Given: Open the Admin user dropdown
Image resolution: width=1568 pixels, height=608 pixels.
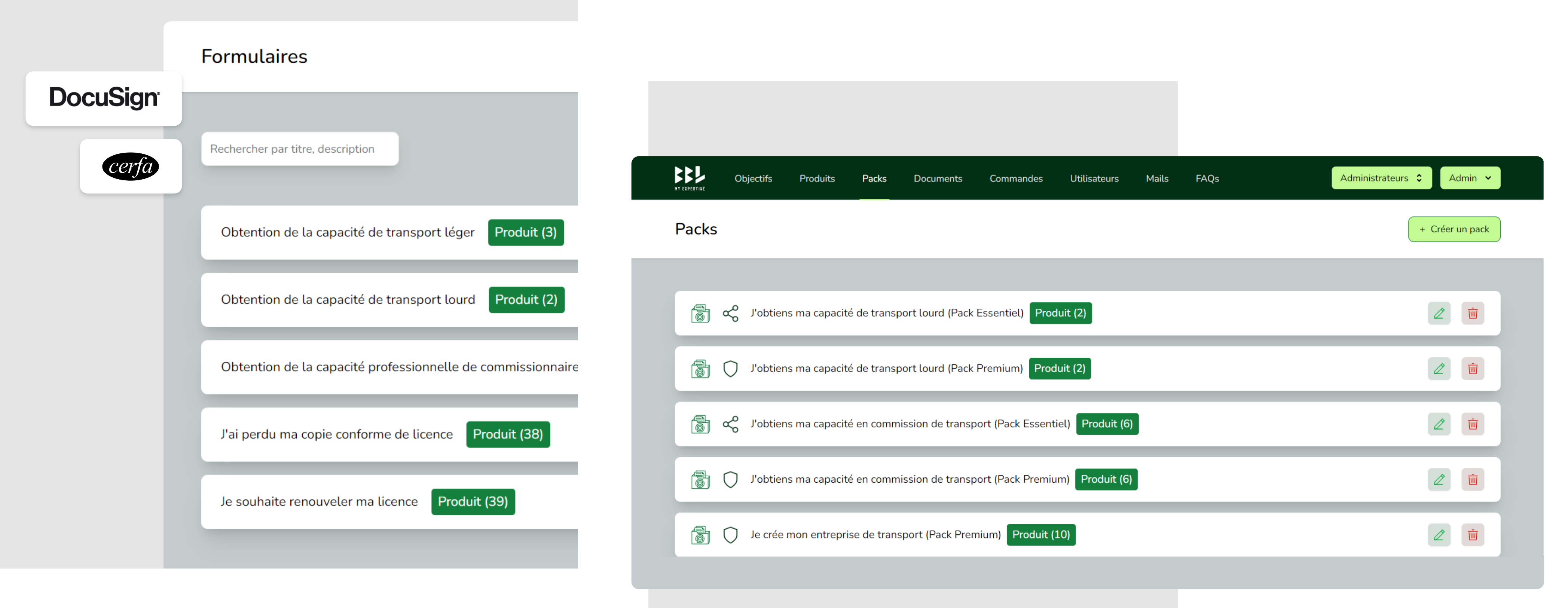Looking at the screenshot, I should pyautogui.click(x=1469, y=178).
